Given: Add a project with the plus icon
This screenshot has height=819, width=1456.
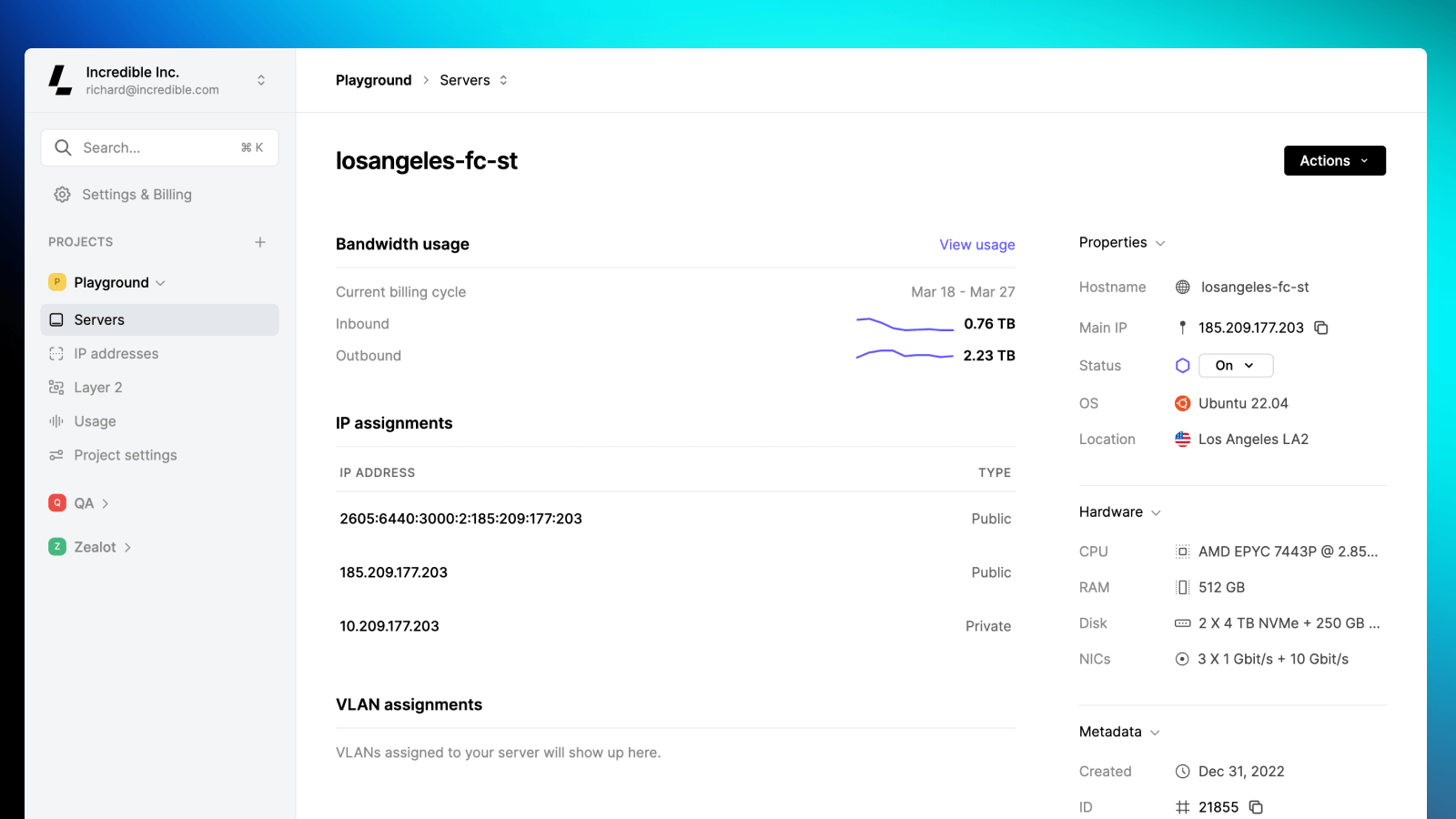Looking at the screenshot, I should coord(260,242).
